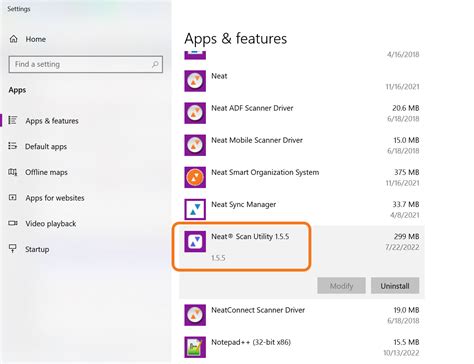Select Apps & features in sidebar
This screenshot has width=474, height=364.
click(52, 121)
